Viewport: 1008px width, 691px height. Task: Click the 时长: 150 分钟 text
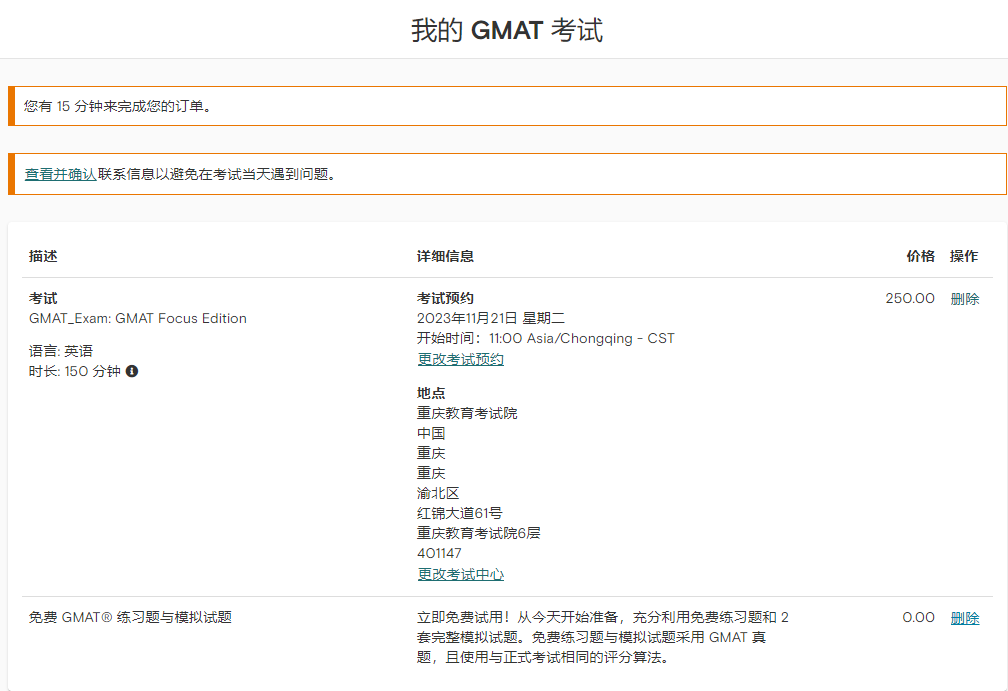[x=75, y=371]
